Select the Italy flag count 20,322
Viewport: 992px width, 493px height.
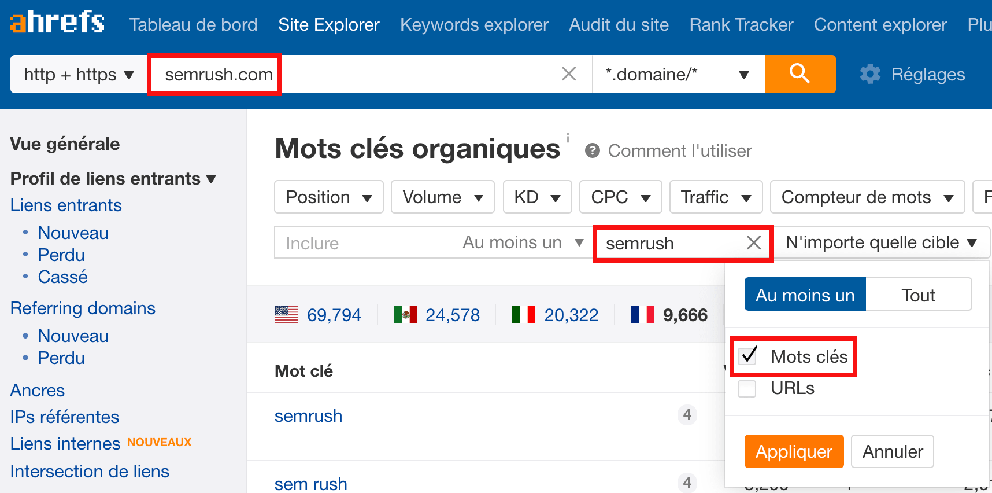point(555,315)
